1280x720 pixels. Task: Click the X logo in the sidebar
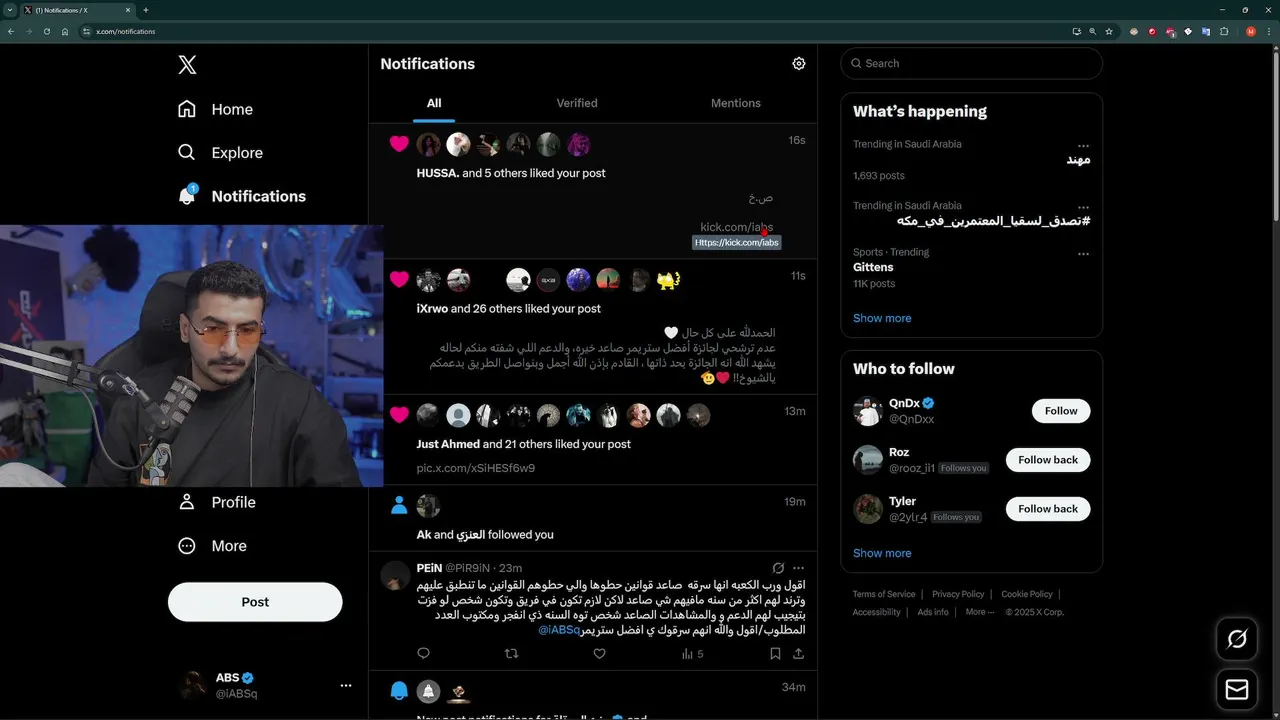[x=187, y=65]
